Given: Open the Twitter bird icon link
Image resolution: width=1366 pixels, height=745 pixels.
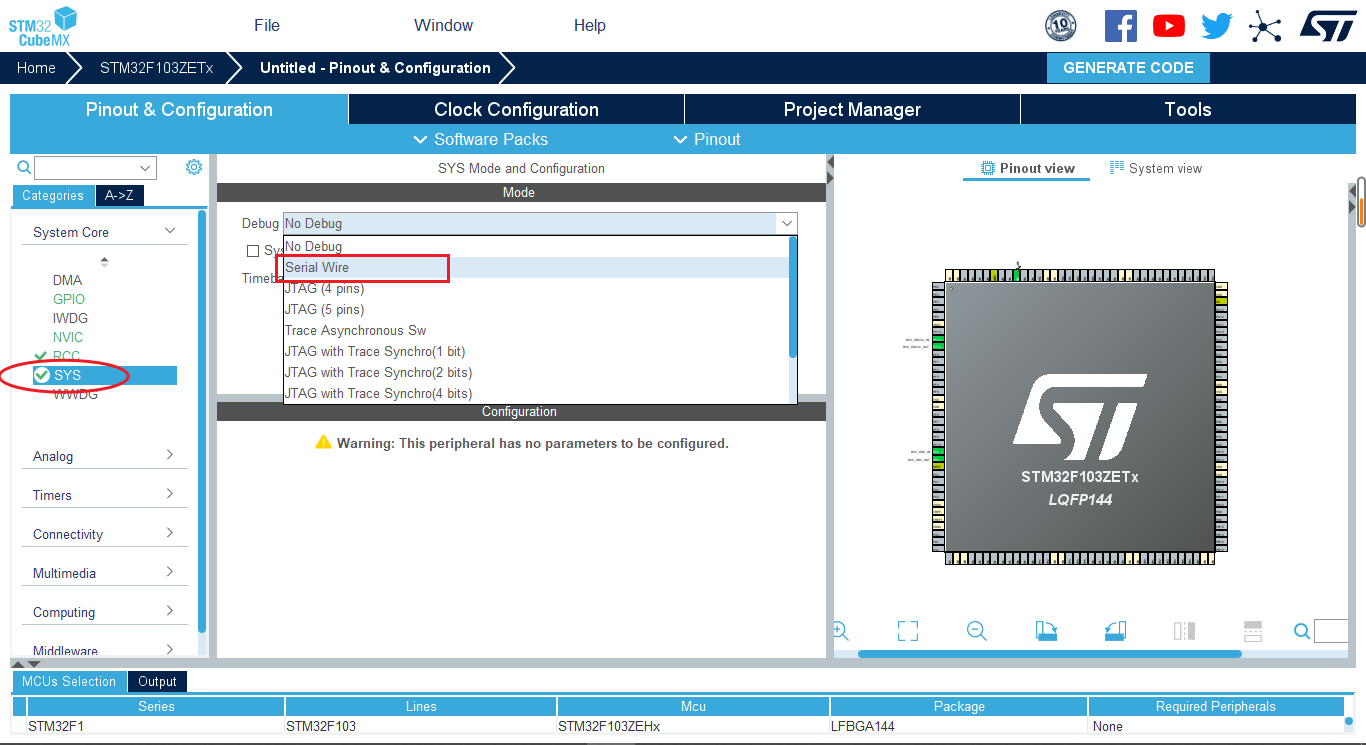Looking at the screenshot, I should coord(1217,26).
